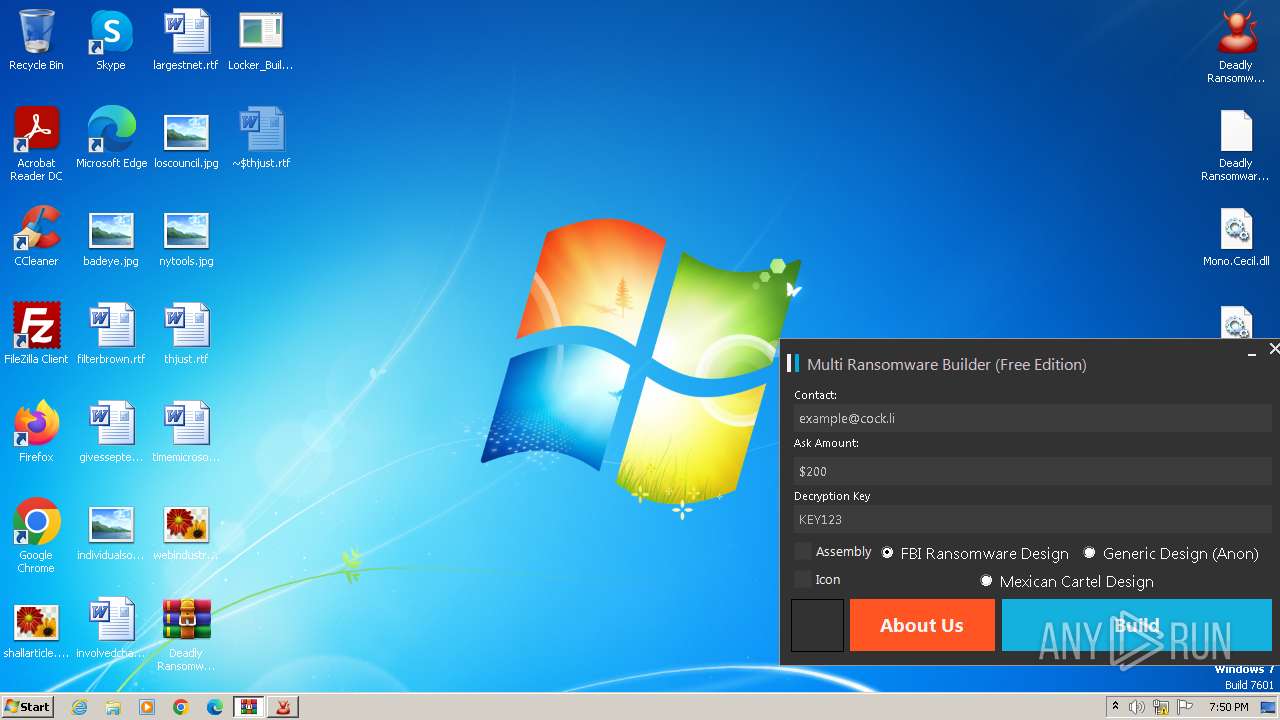
Task: Minimize the Multi Ransomware Builder window
Action: point(1252,353)
